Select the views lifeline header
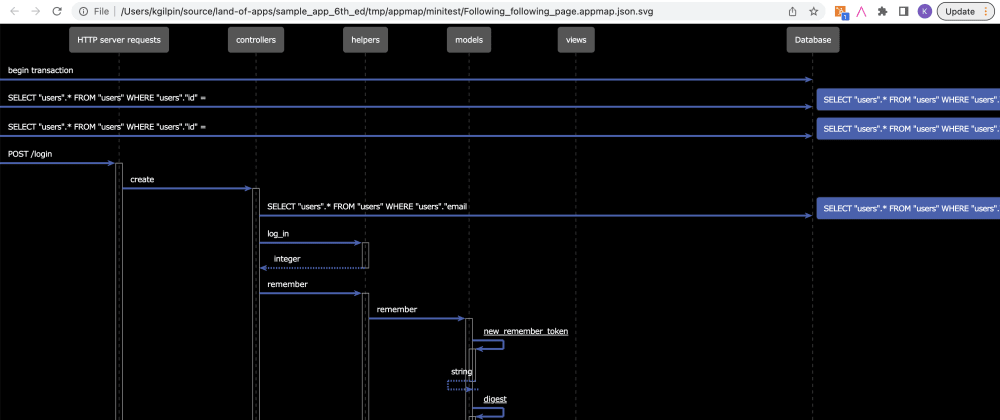This screenshot has width=1000, height=420. click(x=576, y=40)
